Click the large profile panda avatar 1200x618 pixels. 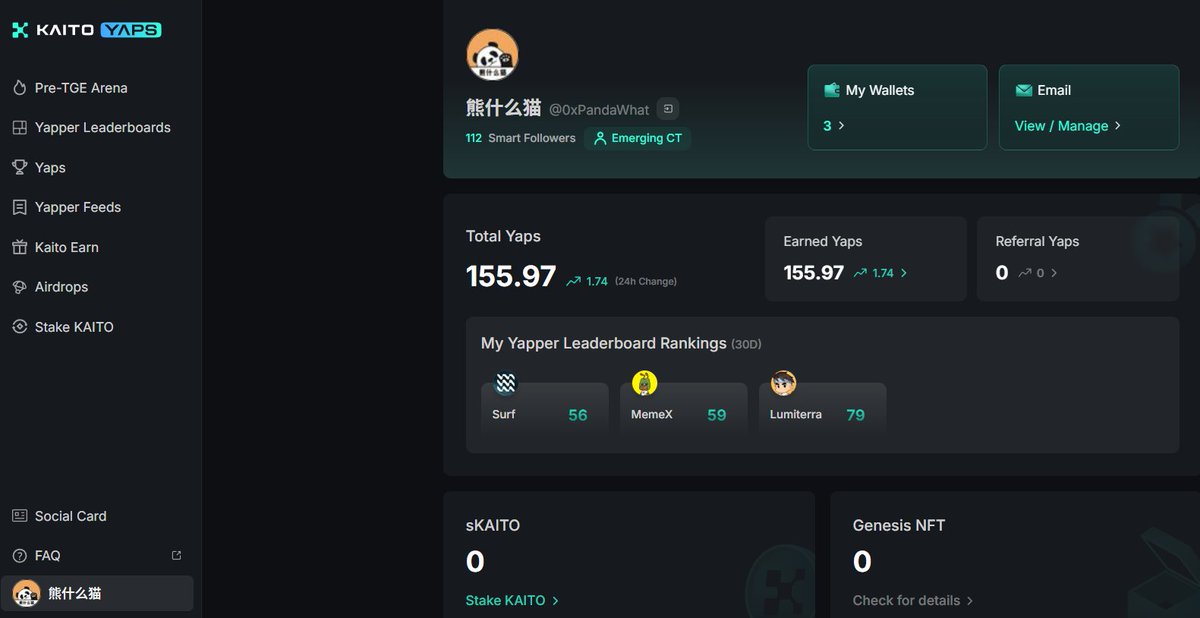click(x=492, y=55)
